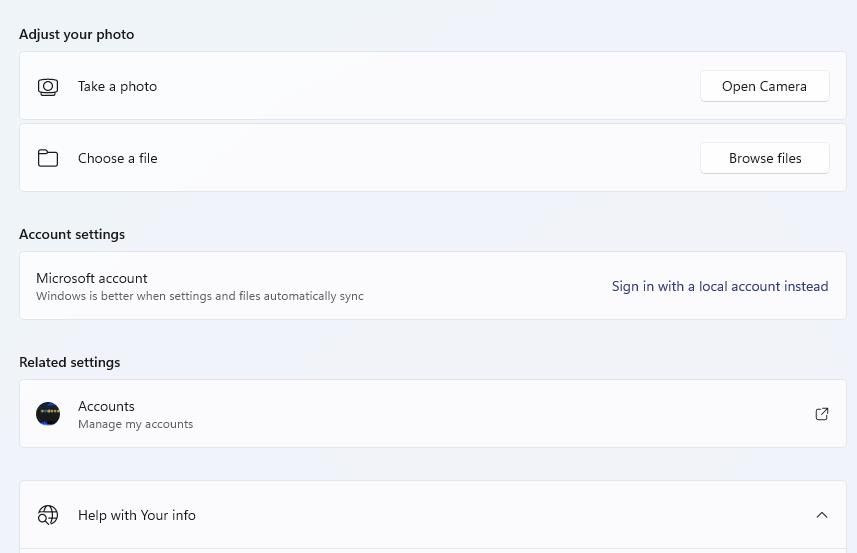
Task: Click the Choose a file label
Action: 117,158
